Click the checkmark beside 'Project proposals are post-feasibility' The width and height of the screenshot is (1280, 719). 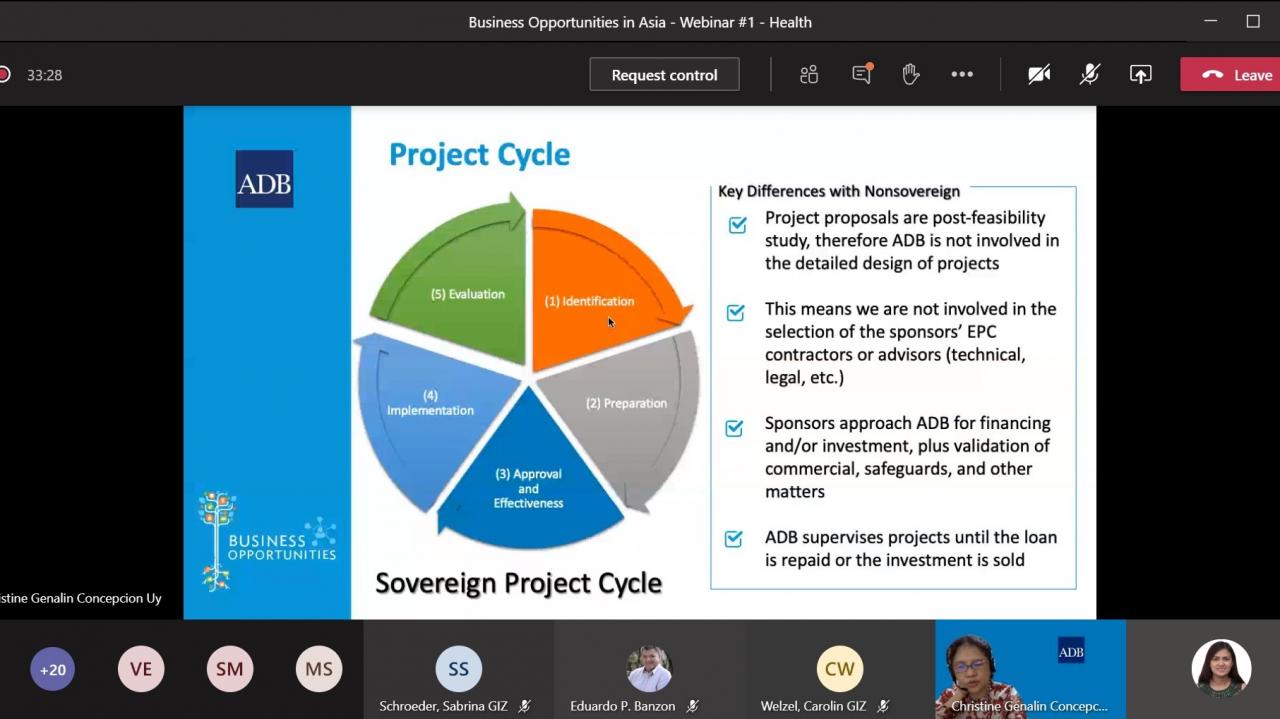737,225
